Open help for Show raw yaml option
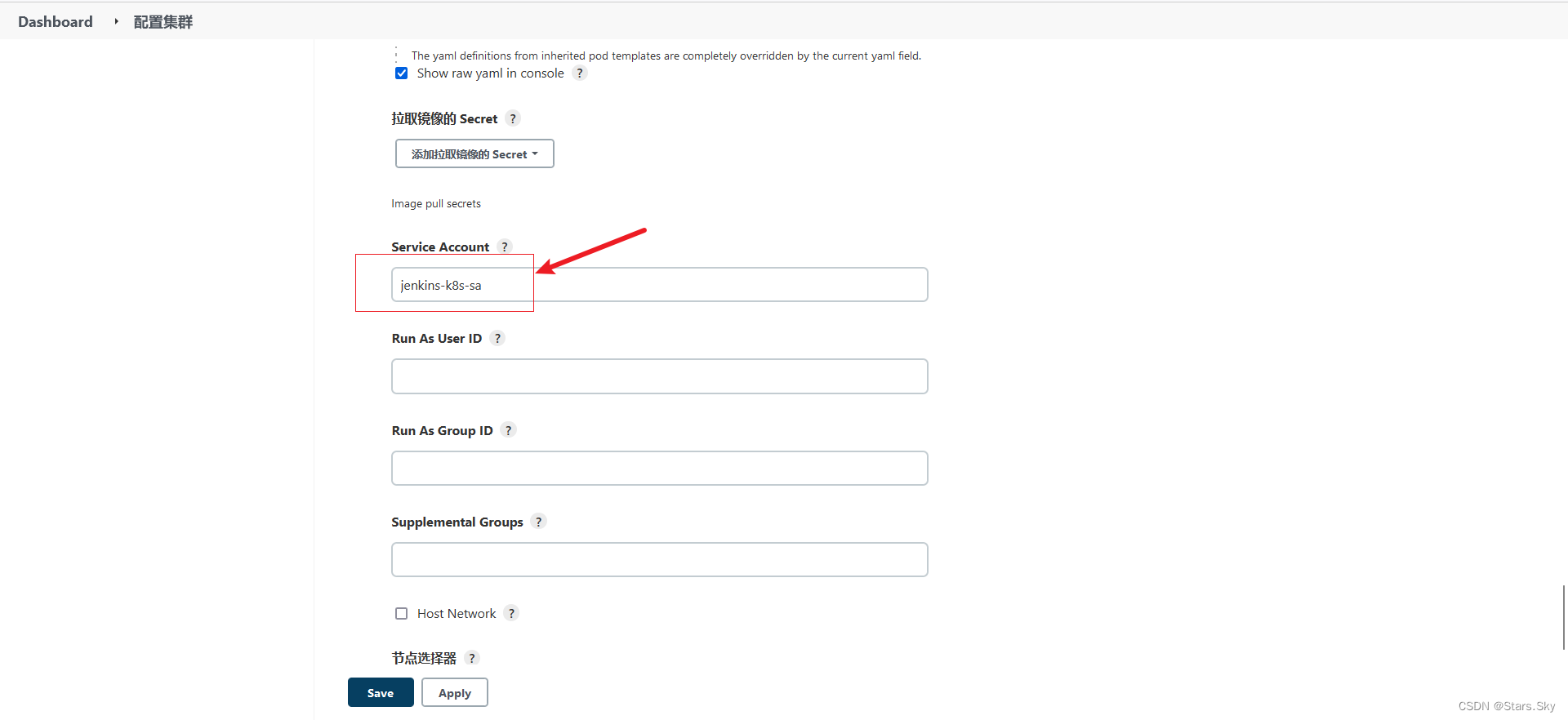1568x720 pixels. pos(580,73)
